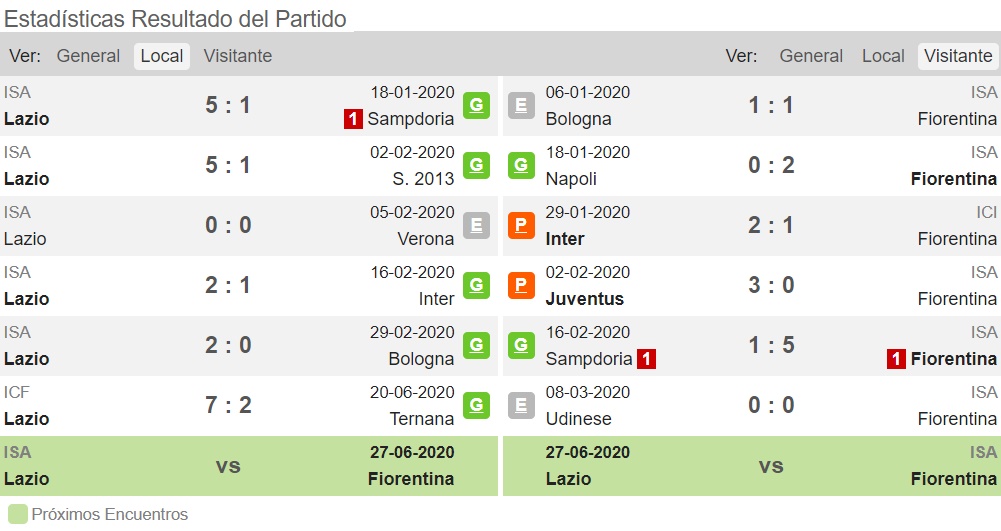Click orange P icon next to Juventus match

pyautogui.click(x=521, y=285)
